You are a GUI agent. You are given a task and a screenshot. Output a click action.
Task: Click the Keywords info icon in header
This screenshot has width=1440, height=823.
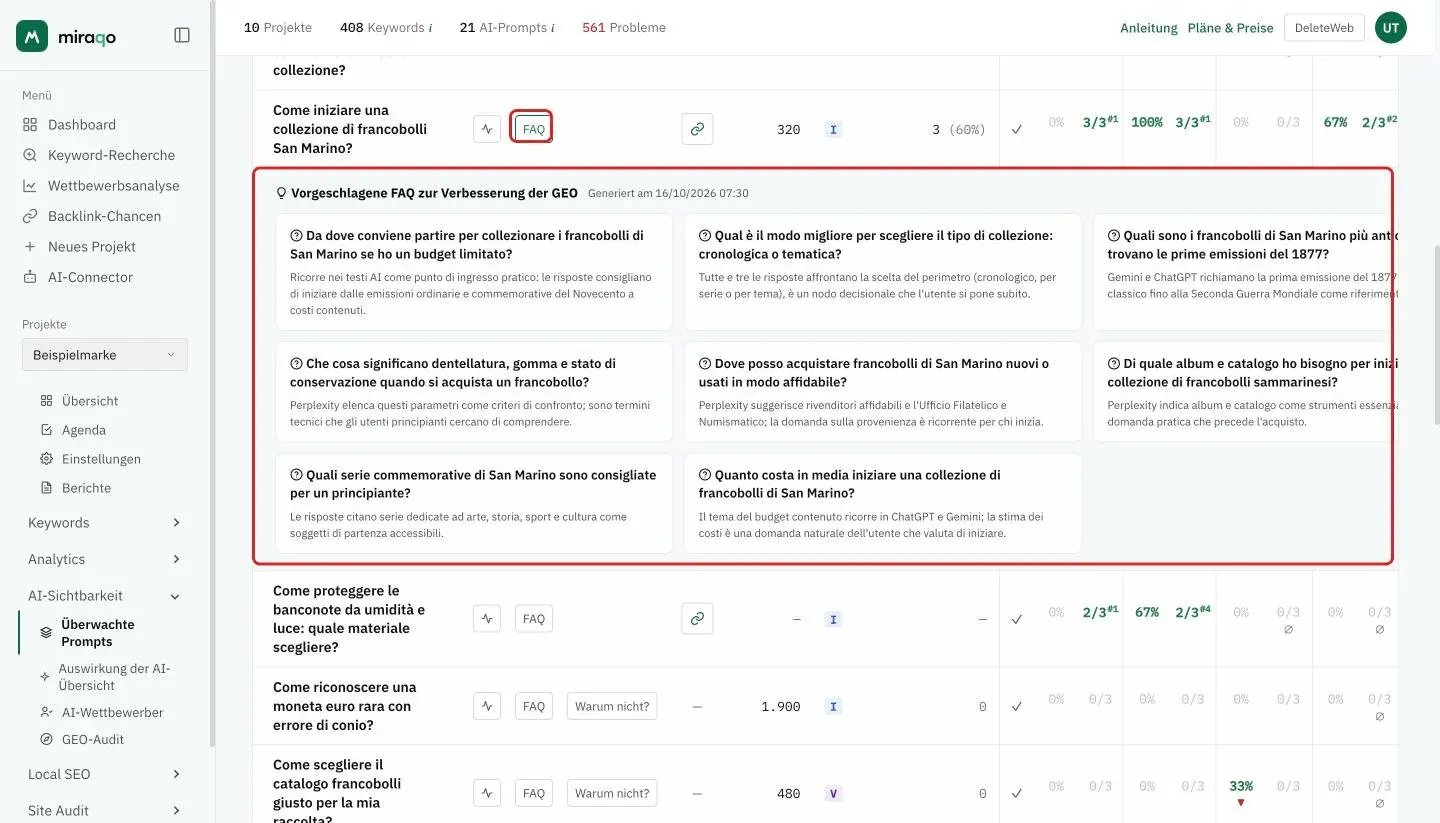[x=430, y=28]
